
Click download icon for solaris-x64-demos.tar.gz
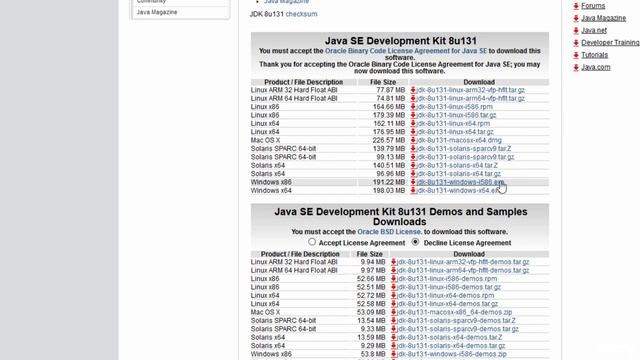393,346
